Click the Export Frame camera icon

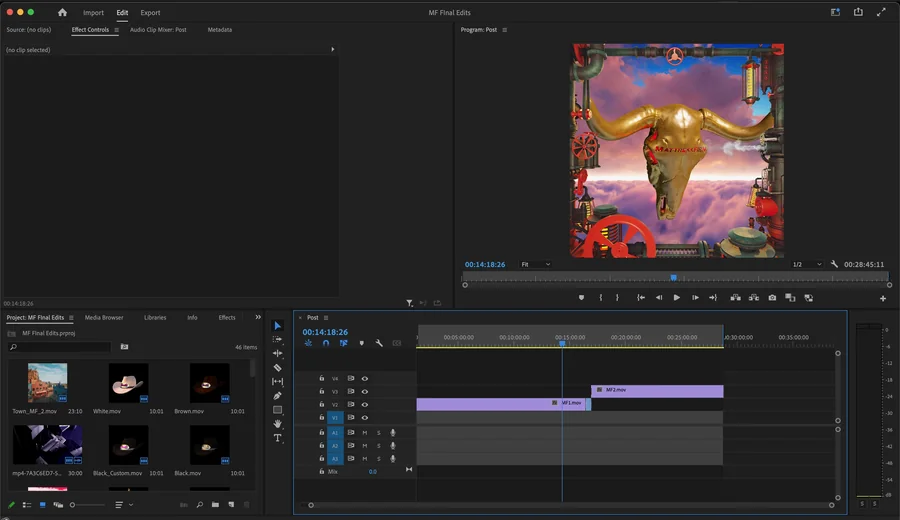coord(772,298)
